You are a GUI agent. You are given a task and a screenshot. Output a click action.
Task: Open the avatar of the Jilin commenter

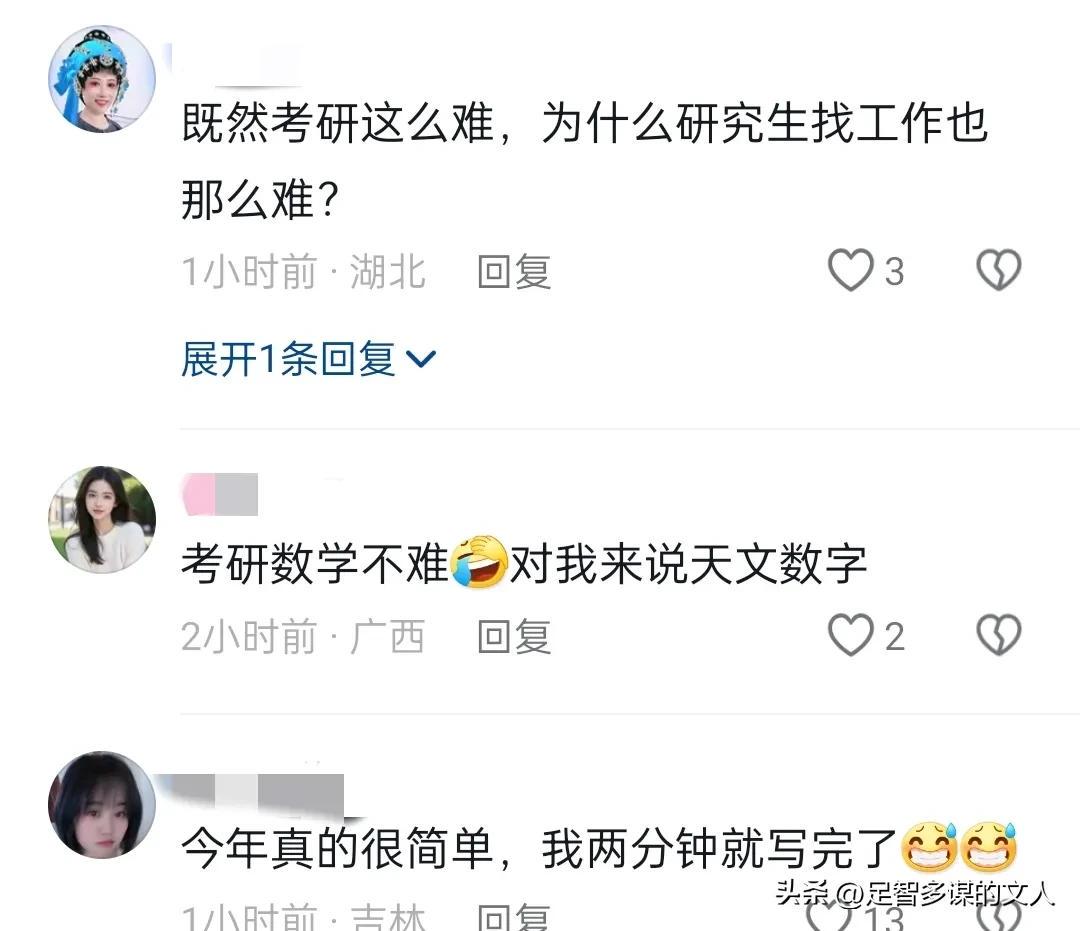click(102, 804)
